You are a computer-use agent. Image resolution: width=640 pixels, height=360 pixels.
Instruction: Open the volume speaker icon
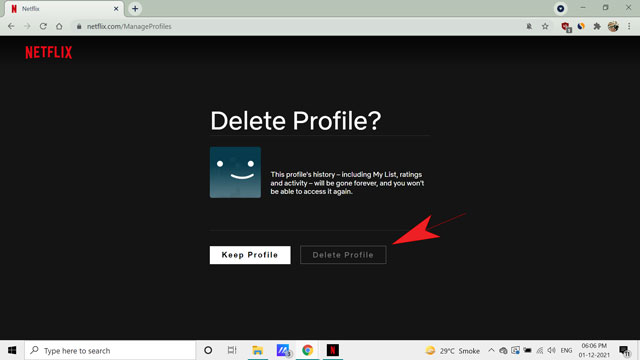click(x=552, y=351)
